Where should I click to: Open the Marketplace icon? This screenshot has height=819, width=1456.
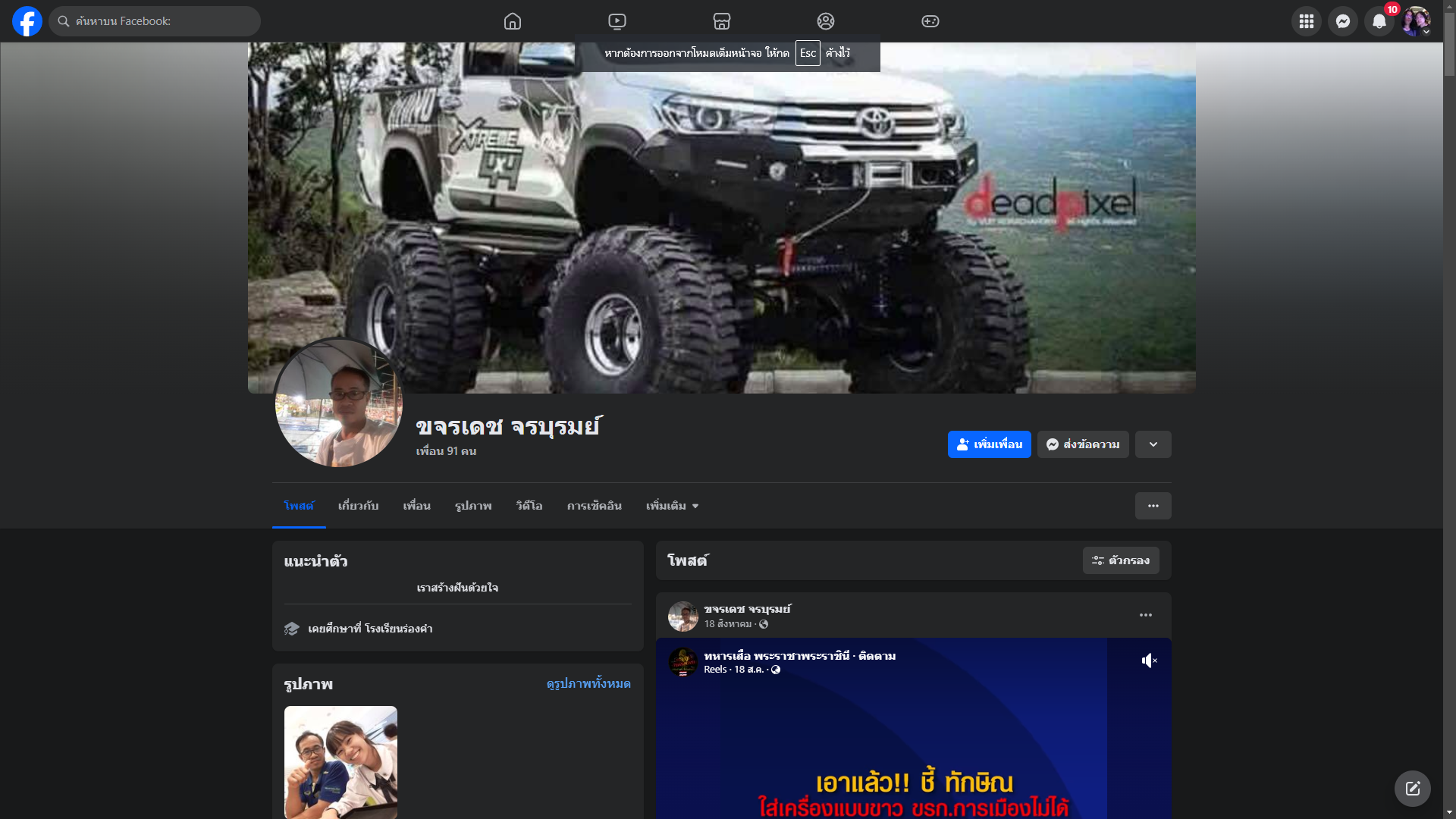click(721, 21)
